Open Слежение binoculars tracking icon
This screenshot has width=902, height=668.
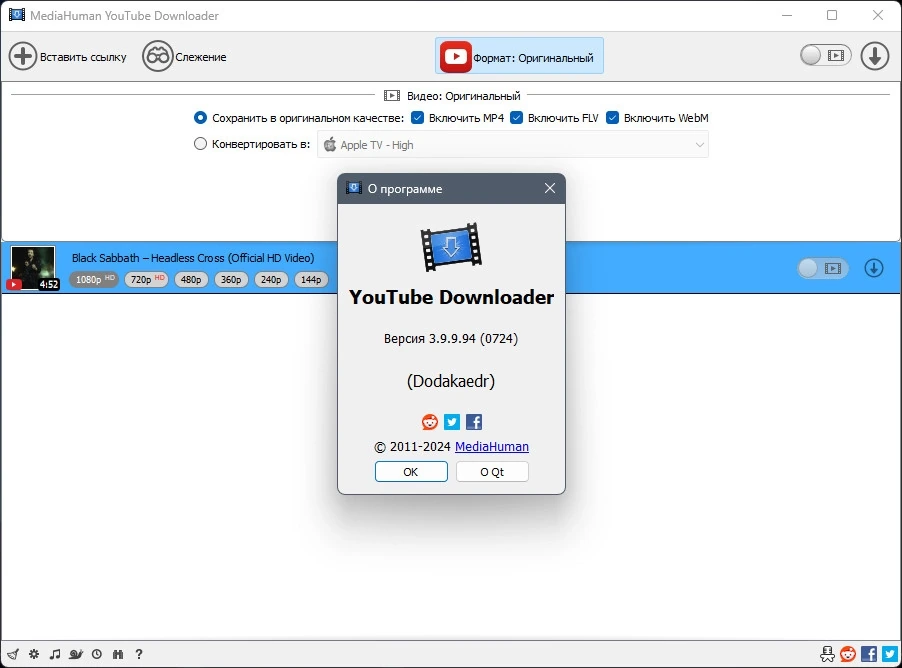(158, 56)
